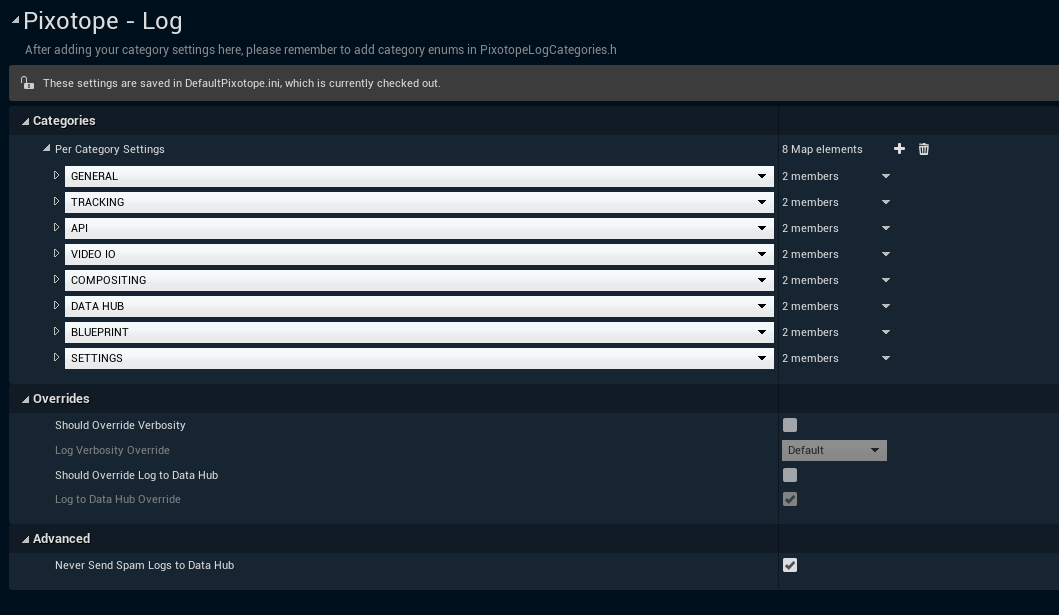This screenshot has height=615, width=1059.
Task: Enable Should Override Verbosity checkbox
Action: 790,425
